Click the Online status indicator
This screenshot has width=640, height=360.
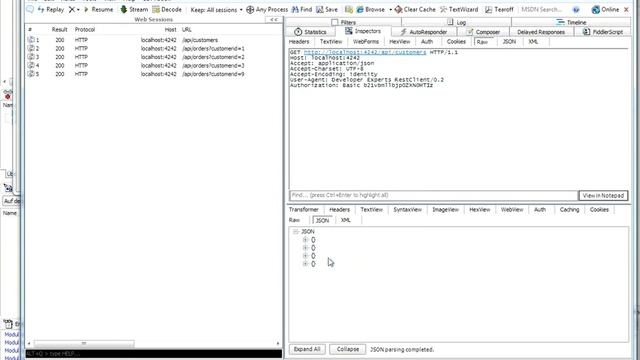[605, 9]
